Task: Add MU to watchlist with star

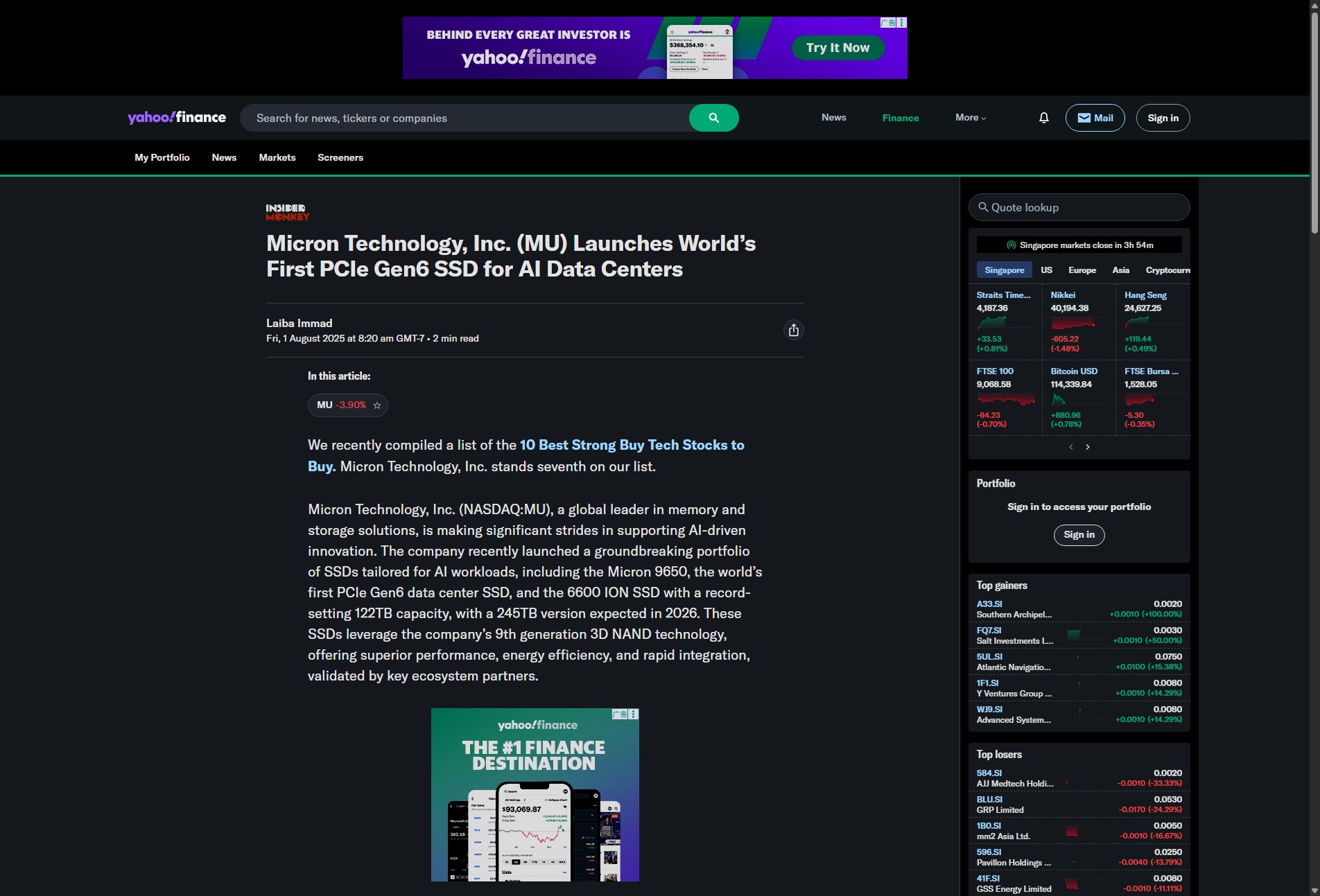Action: pyautogui.click(x=377, y=405)
